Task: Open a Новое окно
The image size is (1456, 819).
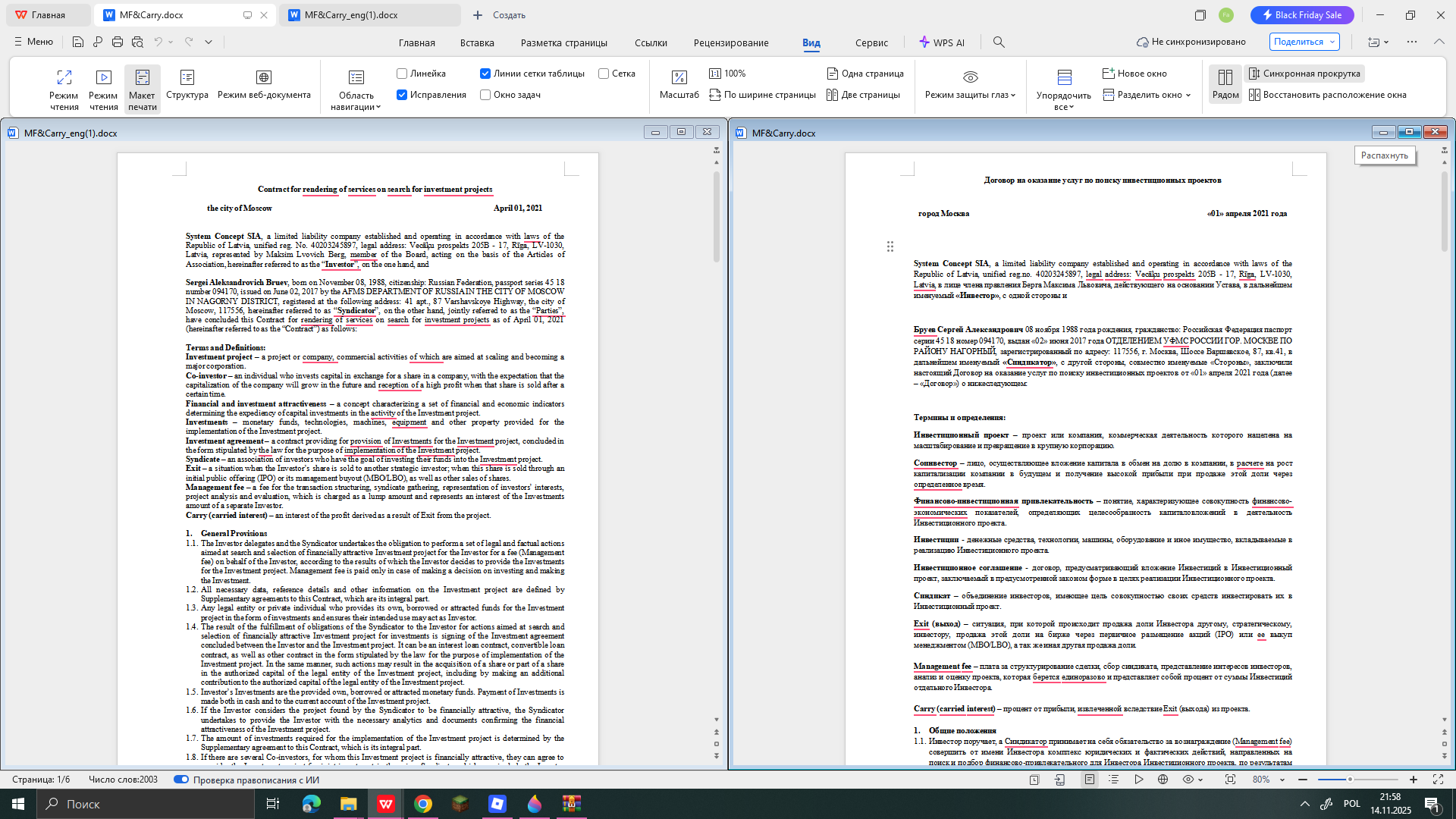Action: [x=1134, y=74]
